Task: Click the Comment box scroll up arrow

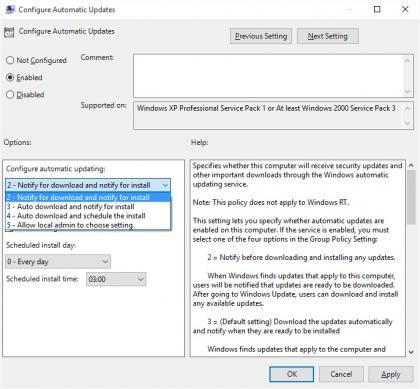Action: (x=407, y=60)
